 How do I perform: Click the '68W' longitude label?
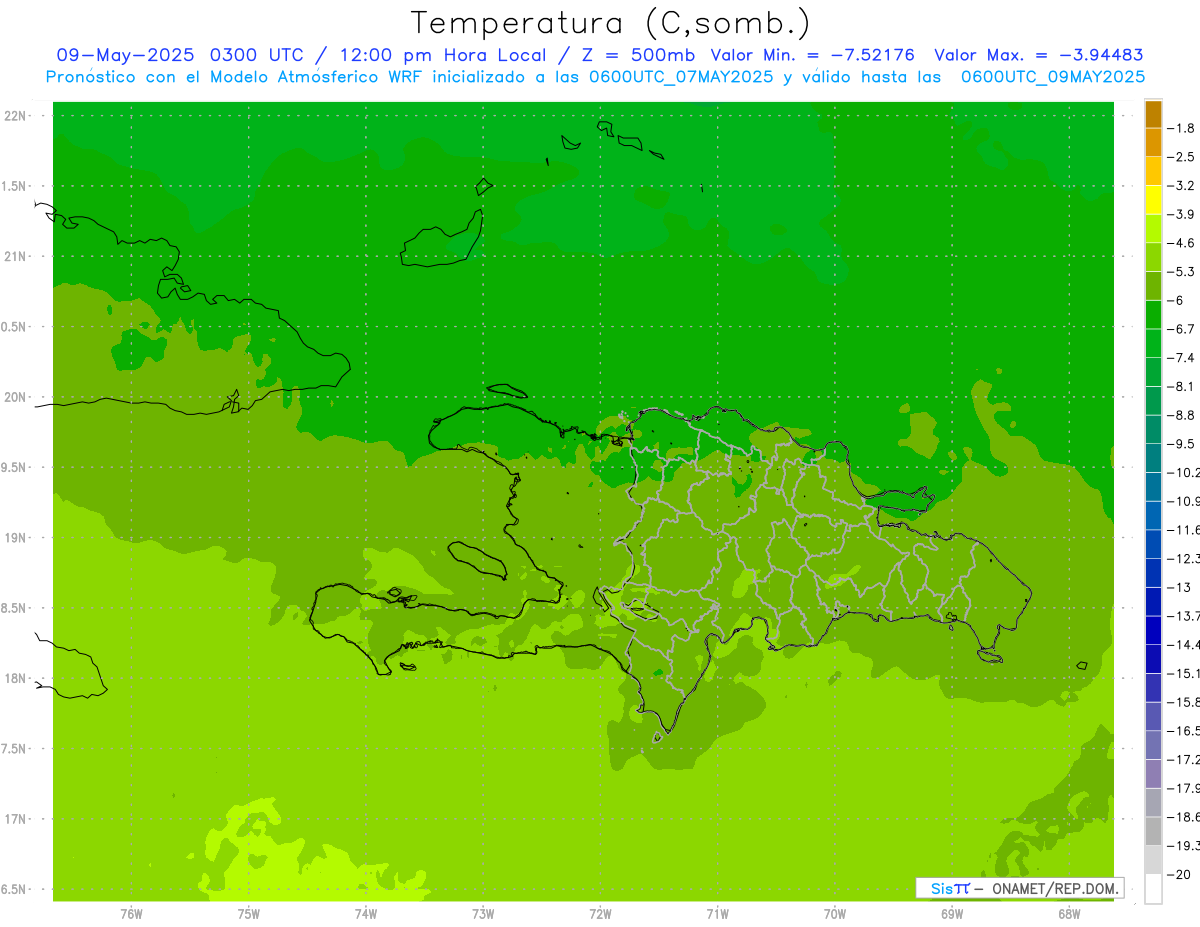(x=1069, y=914)
